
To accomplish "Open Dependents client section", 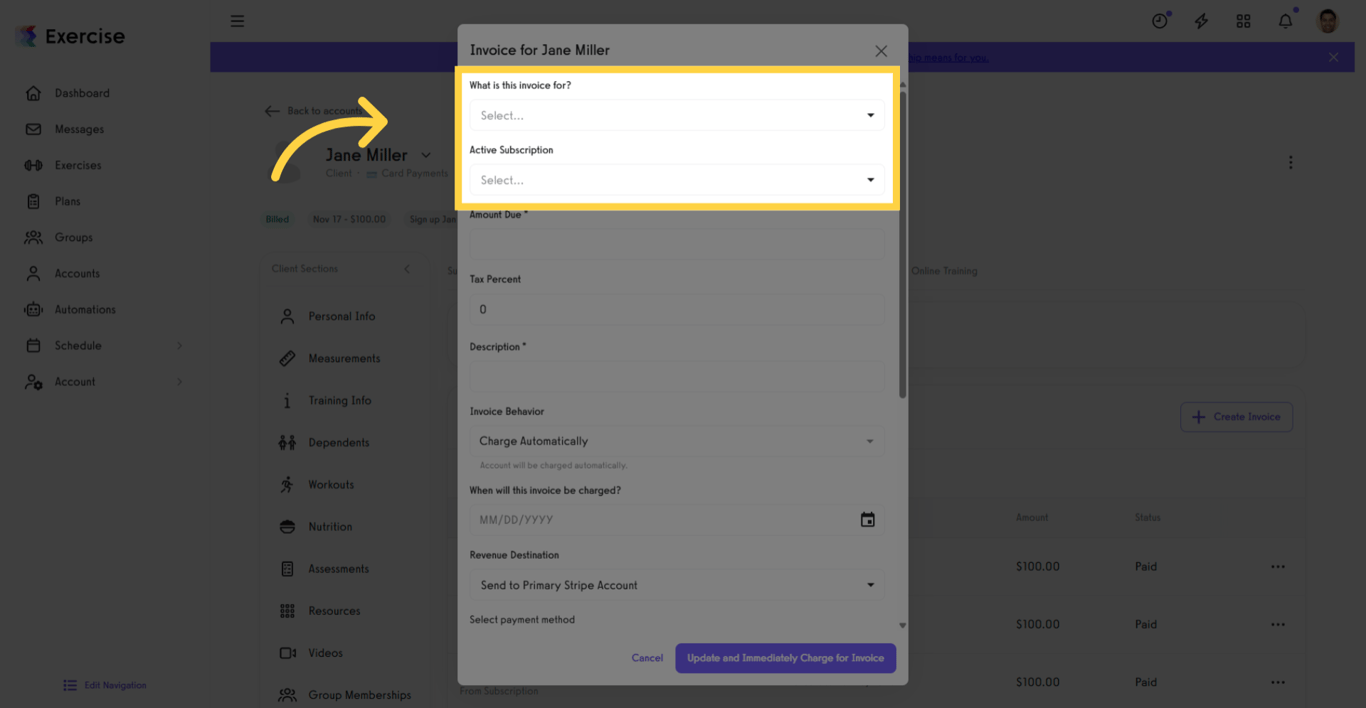I will click(339, 442).
